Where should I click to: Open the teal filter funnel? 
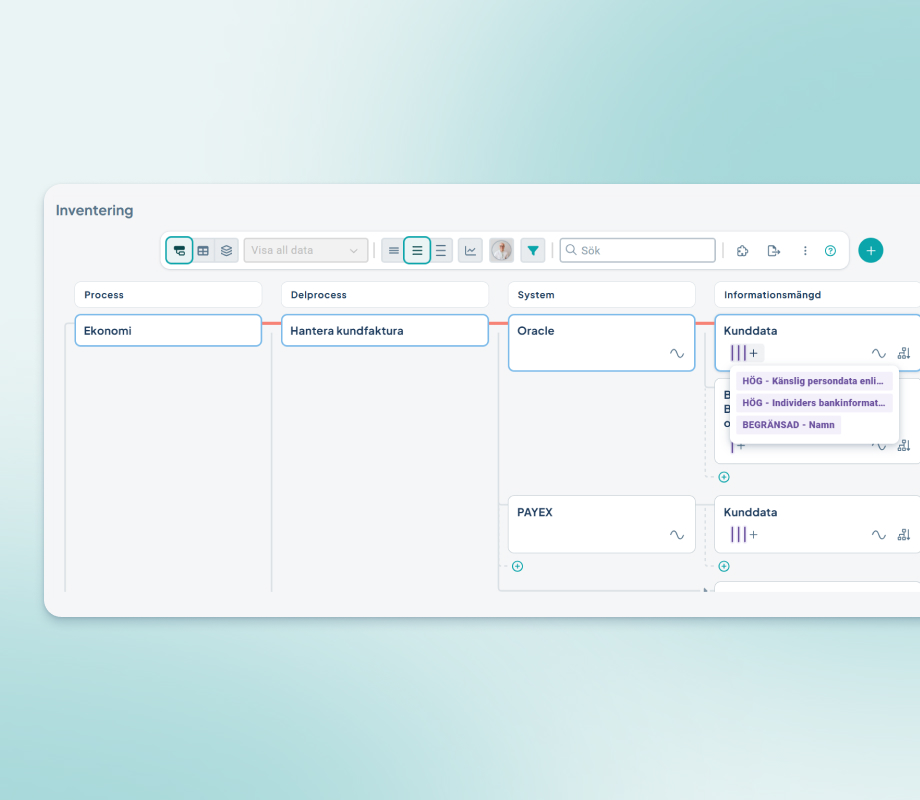533,250
